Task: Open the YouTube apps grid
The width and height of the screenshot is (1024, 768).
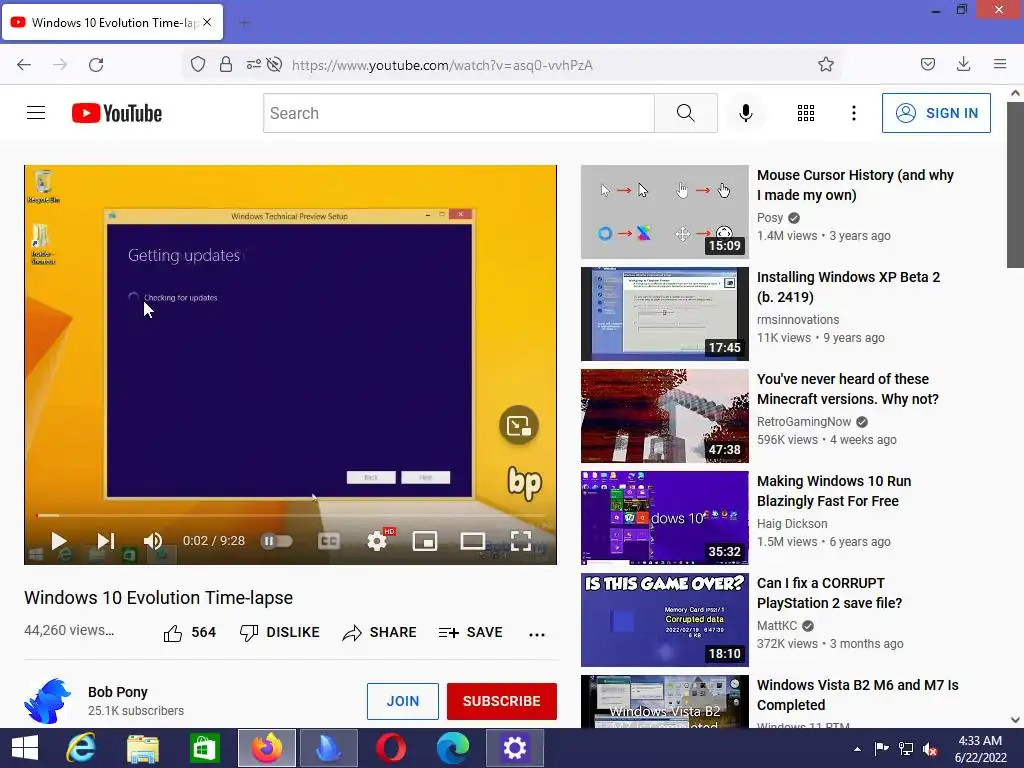Action: click(x=806, y=113)
